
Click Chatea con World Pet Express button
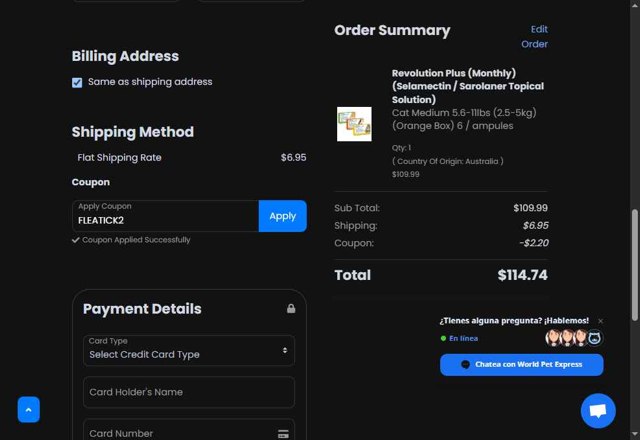click(522, 364)
